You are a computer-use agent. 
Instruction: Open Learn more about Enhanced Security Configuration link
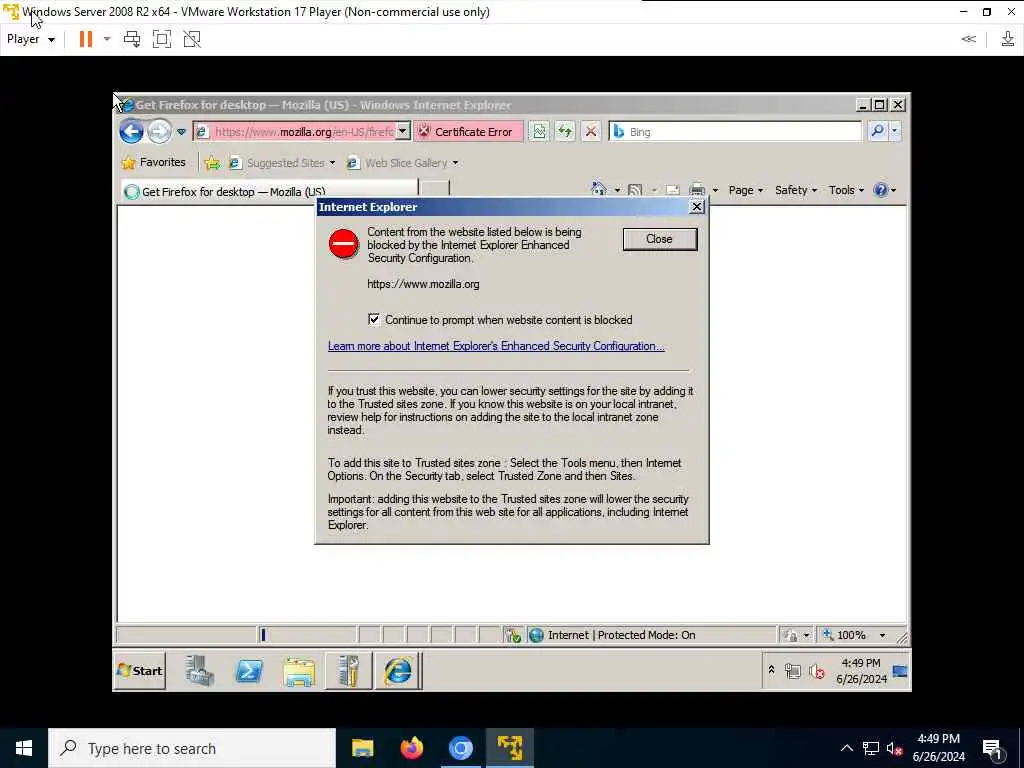tap(496, 346)
